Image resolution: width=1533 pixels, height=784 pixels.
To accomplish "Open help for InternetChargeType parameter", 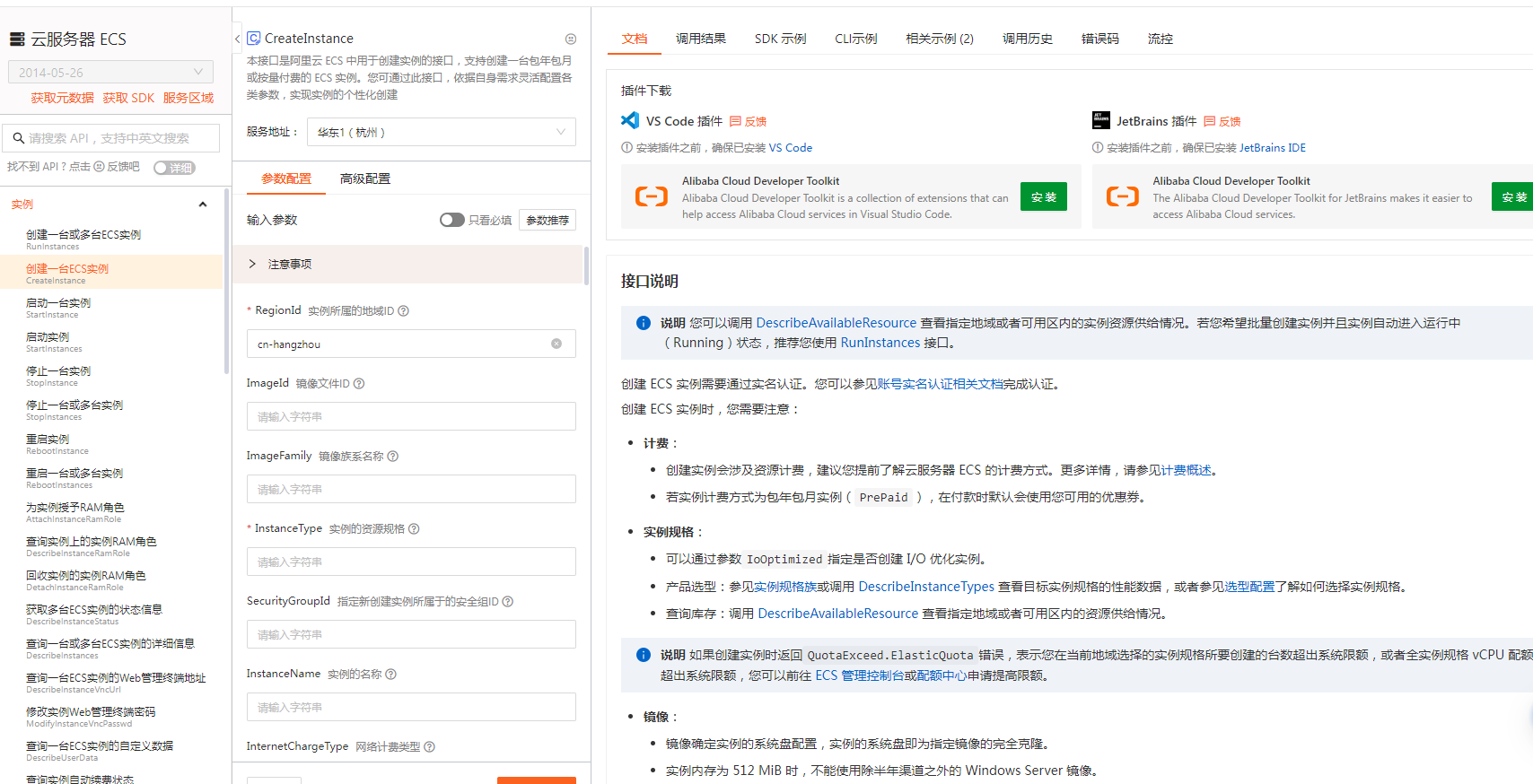I will pos(430,747).
